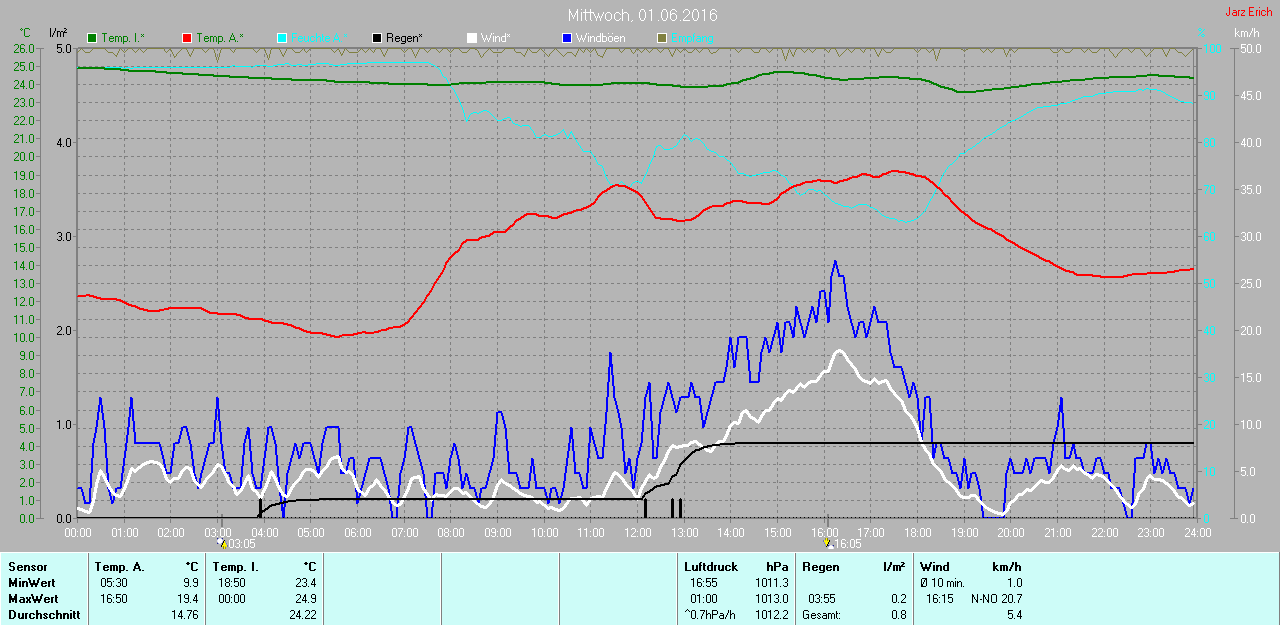The width and height of the screenshot is (1280, 625).
Task: Click the sunrise marker icon at 03:05
Action: point(223,544)
